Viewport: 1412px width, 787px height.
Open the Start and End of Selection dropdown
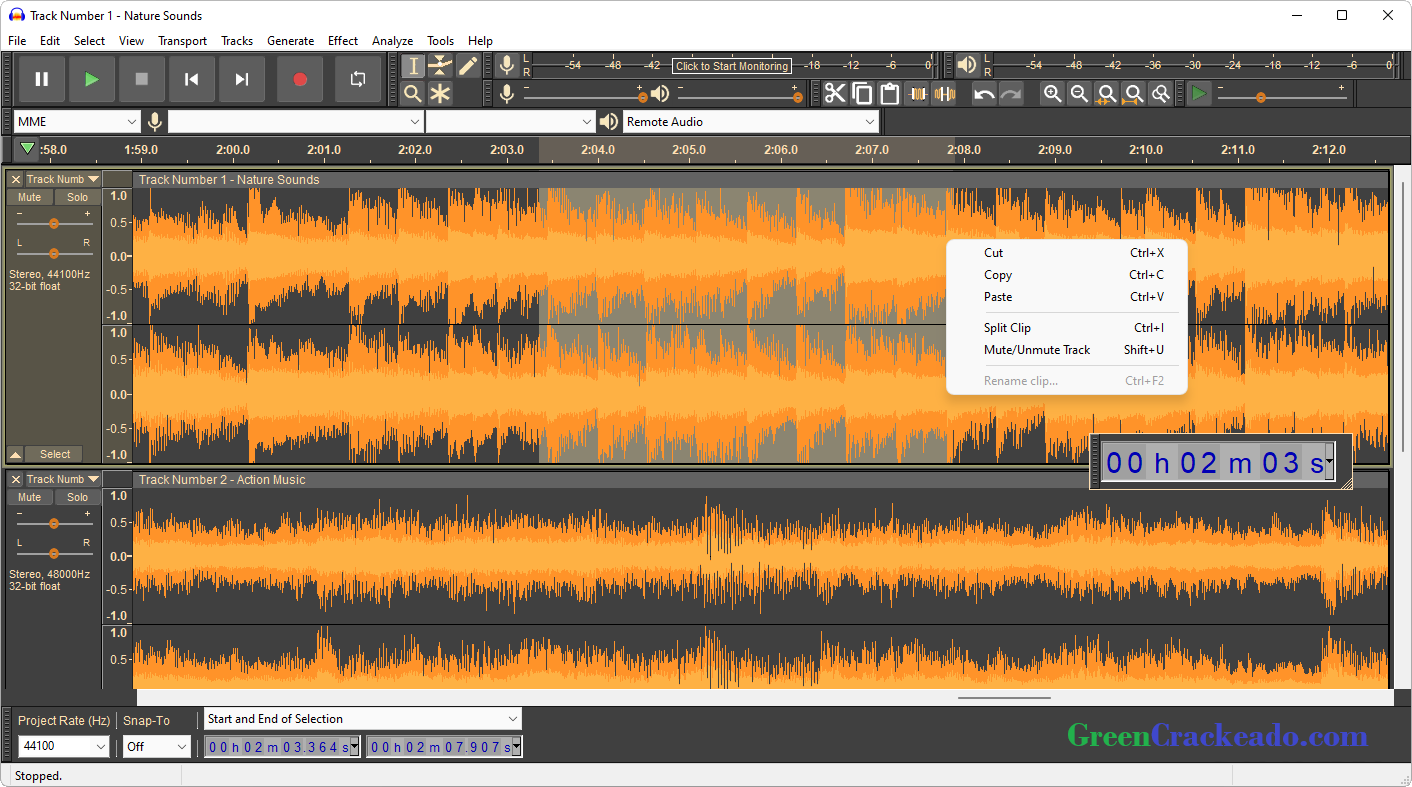pyautogui.click(x=362, y=718)
